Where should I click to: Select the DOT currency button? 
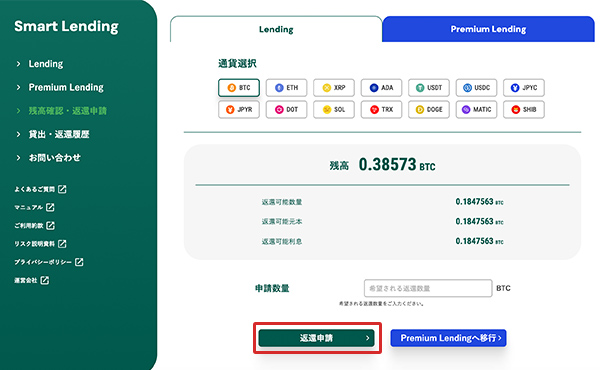pos(286,109)
